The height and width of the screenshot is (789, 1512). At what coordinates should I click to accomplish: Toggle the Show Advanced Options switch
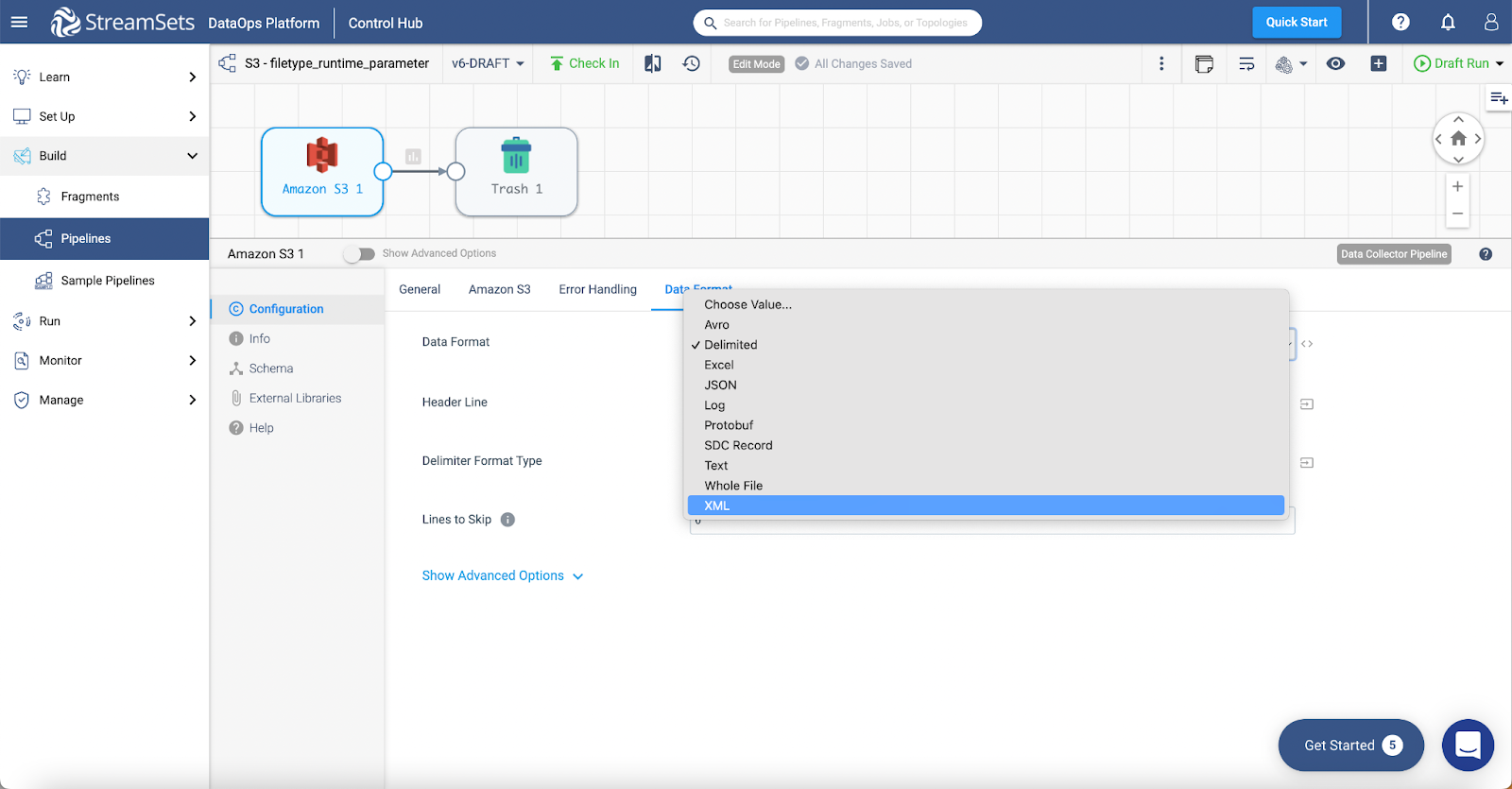point(359,254)
